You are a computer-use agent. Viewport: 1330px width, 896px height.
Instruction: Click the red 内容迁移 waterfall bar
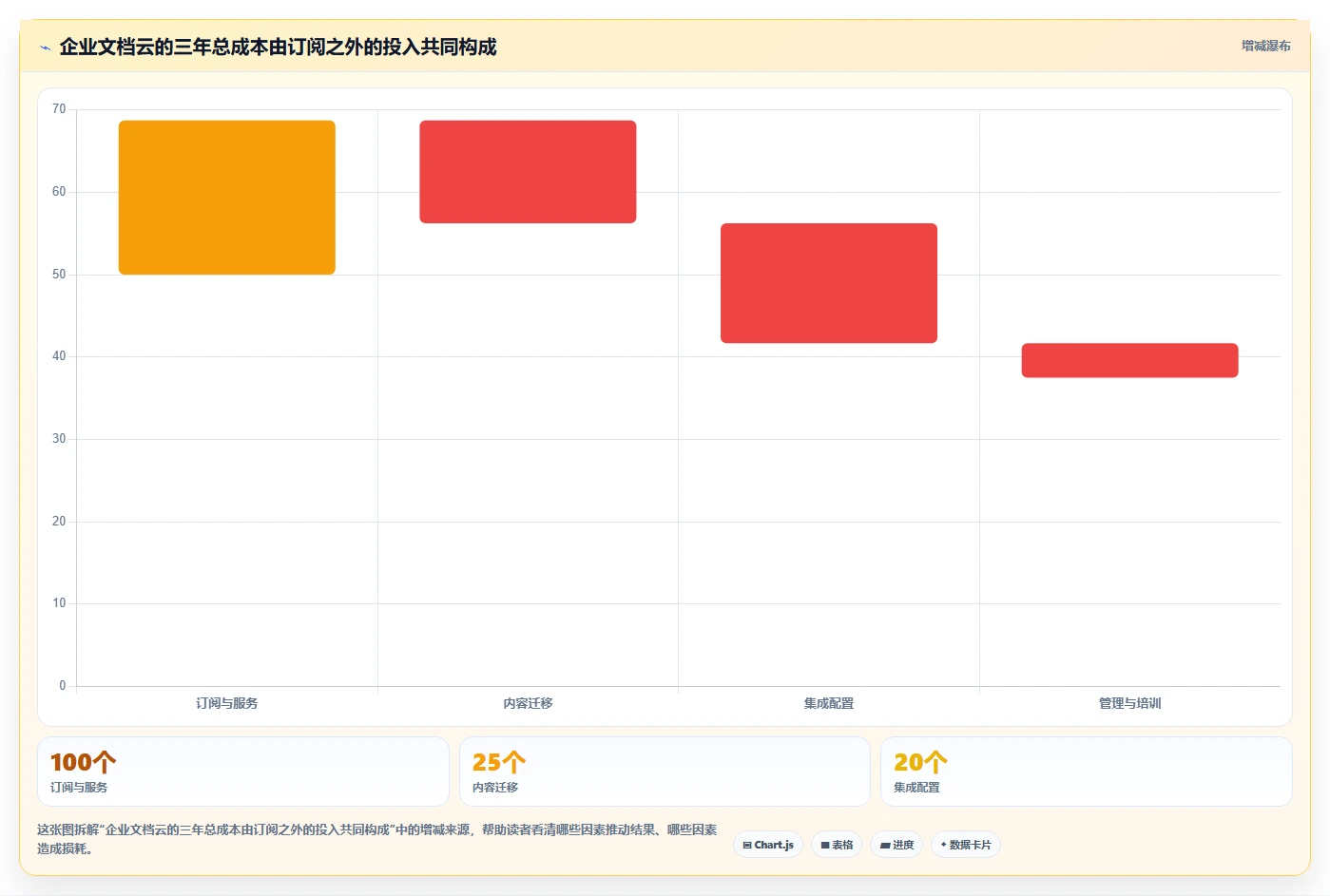coord(528,172)
